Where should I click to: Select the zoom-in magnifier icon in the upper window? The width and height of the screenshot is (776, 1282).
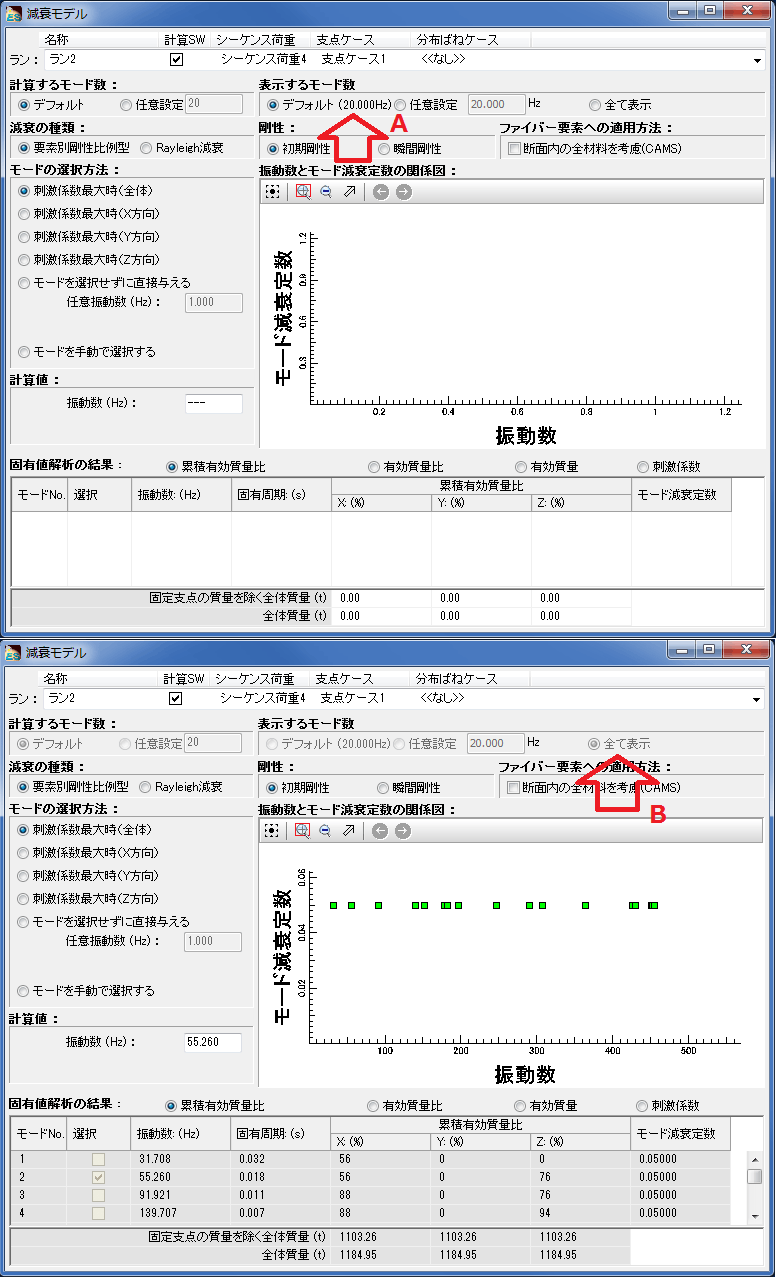pyautogui.click(x=303, y=191)
